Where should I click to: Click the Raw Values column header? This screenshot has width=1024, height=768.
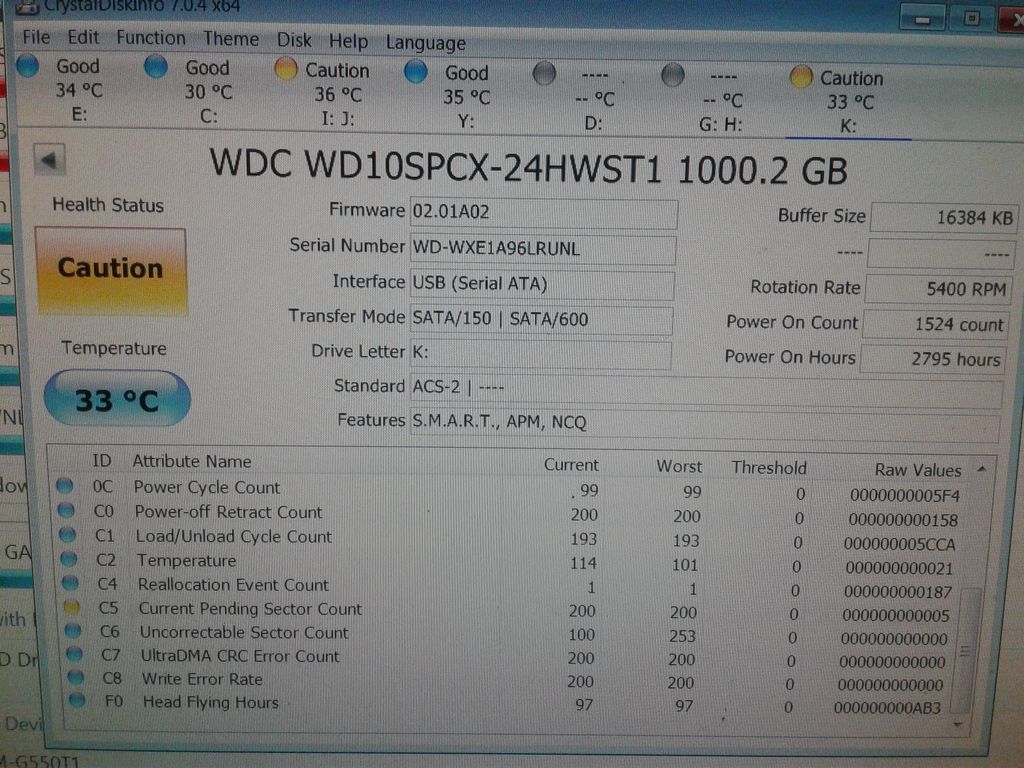point(918,470)
